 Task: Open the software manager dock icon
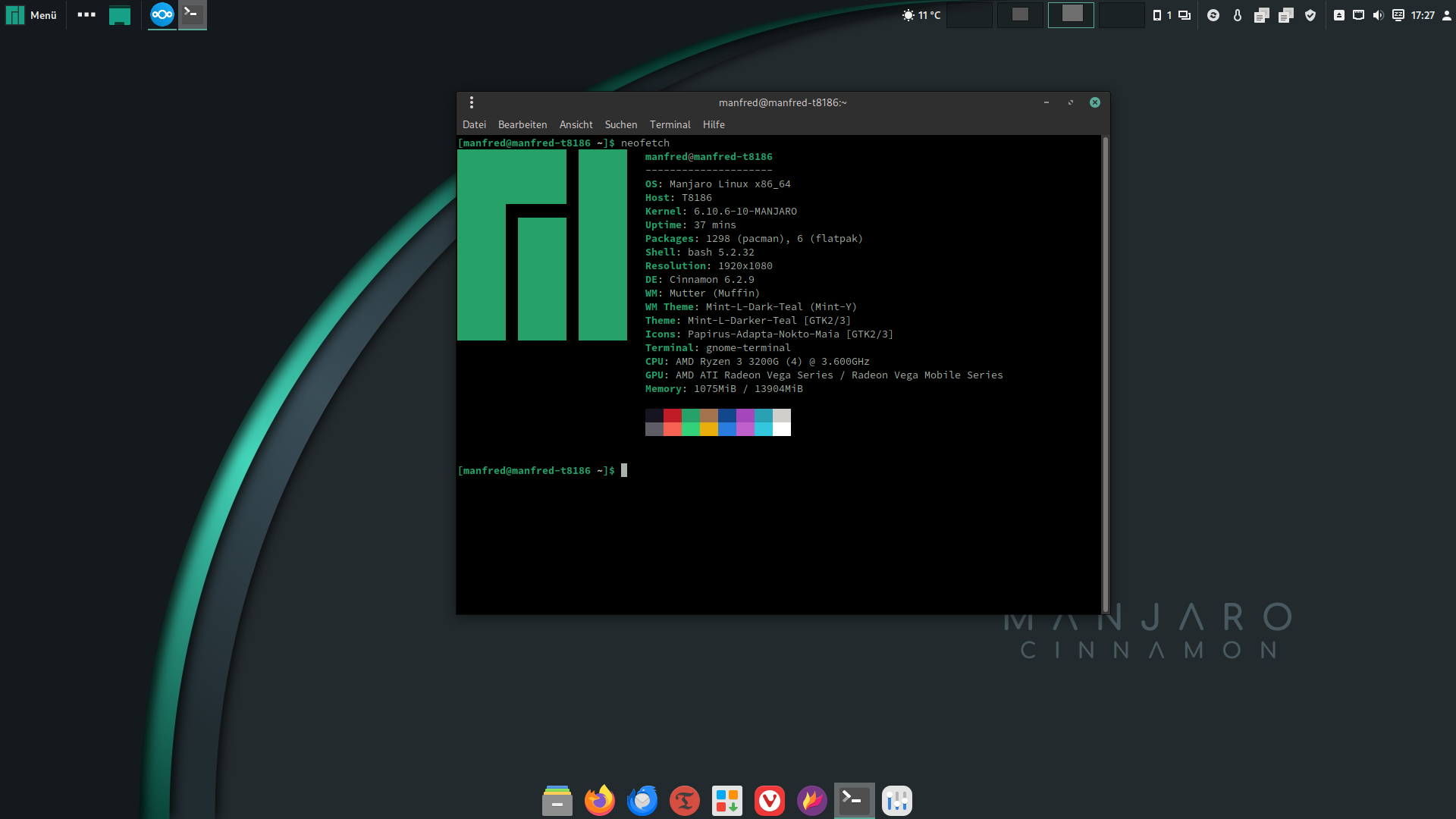(x=727, y=801)
